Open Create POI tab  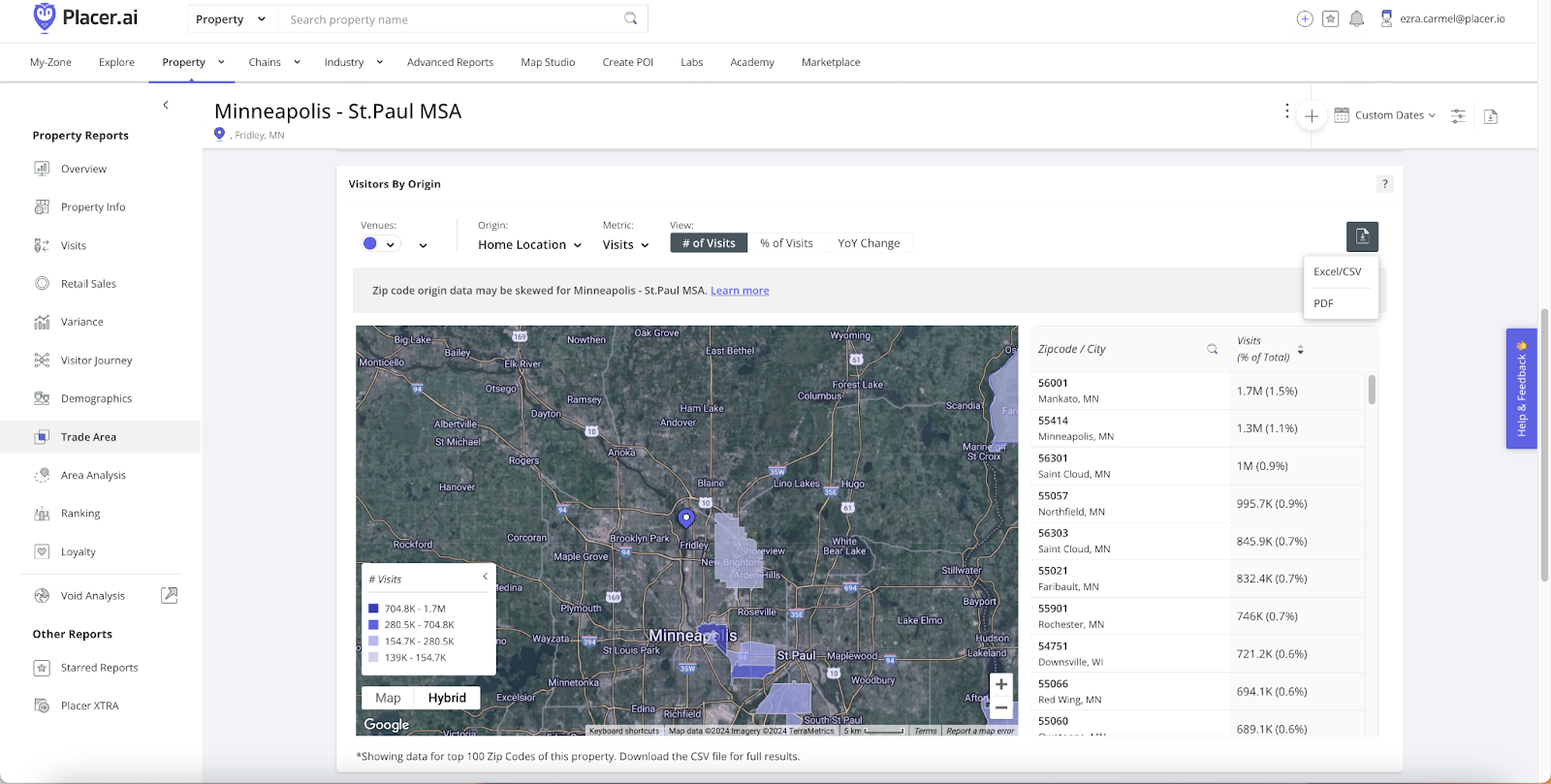(x=627, y=62)
